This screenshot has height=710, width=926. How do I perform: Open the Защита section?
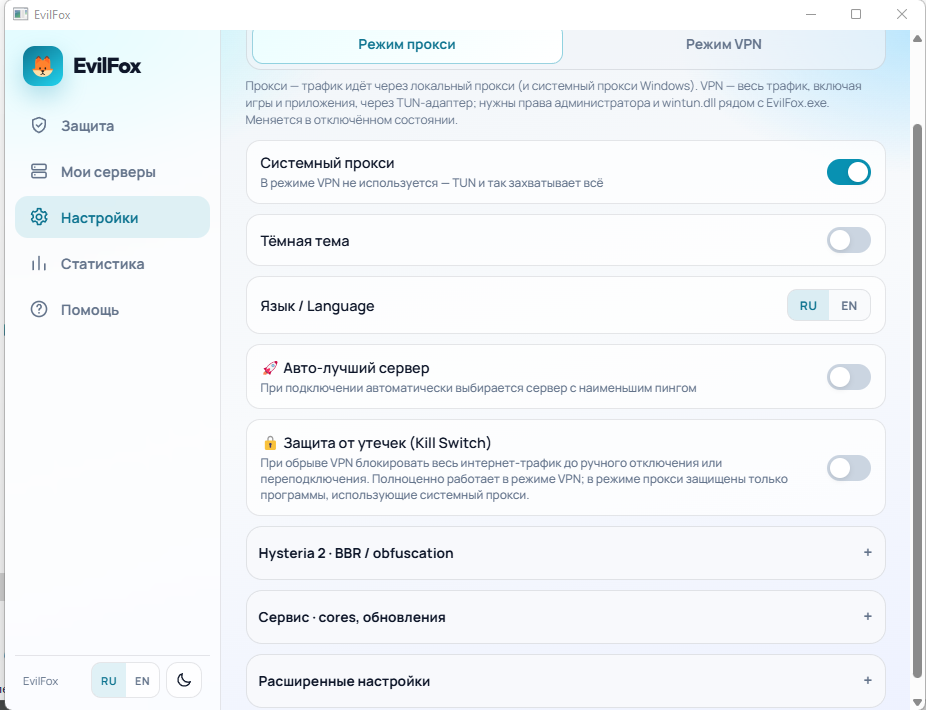click(x=112, y=125)
